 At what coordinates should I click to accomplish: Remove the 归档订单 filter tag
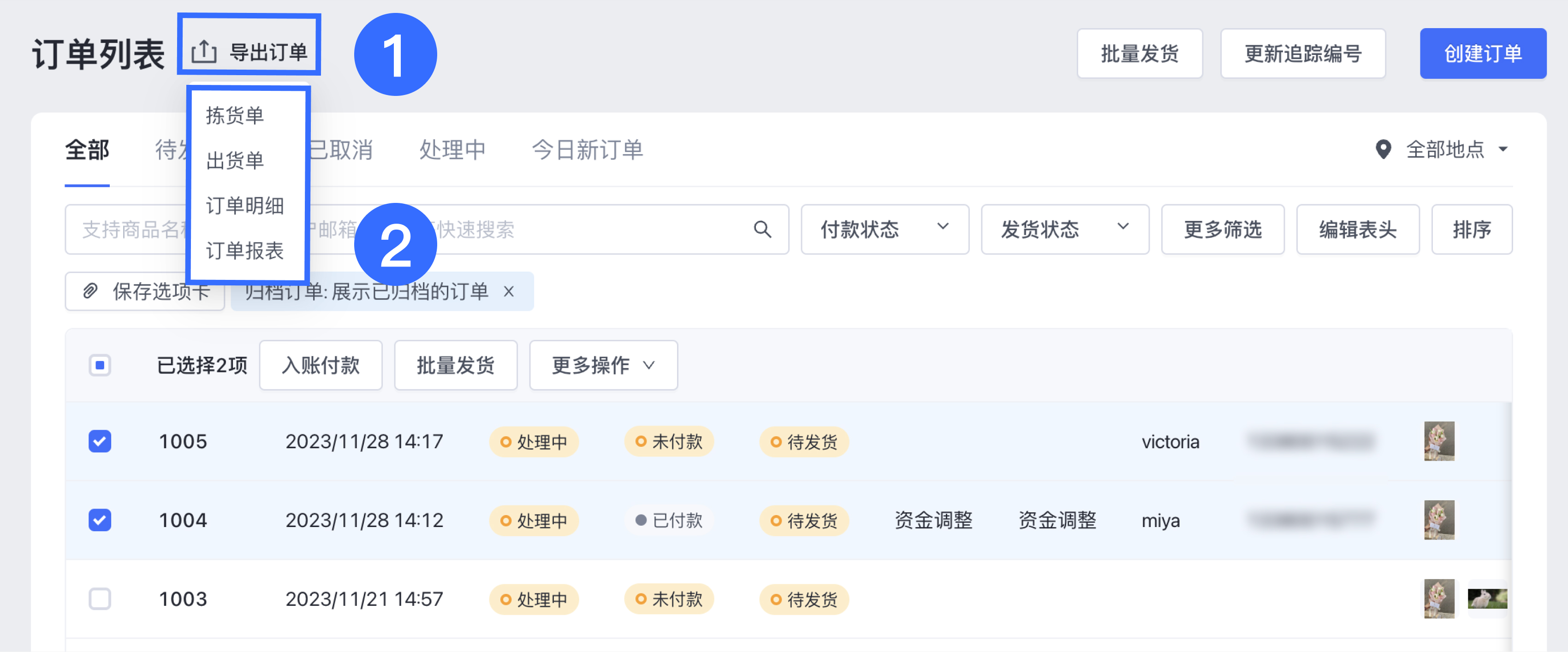(x=509, y=291)
